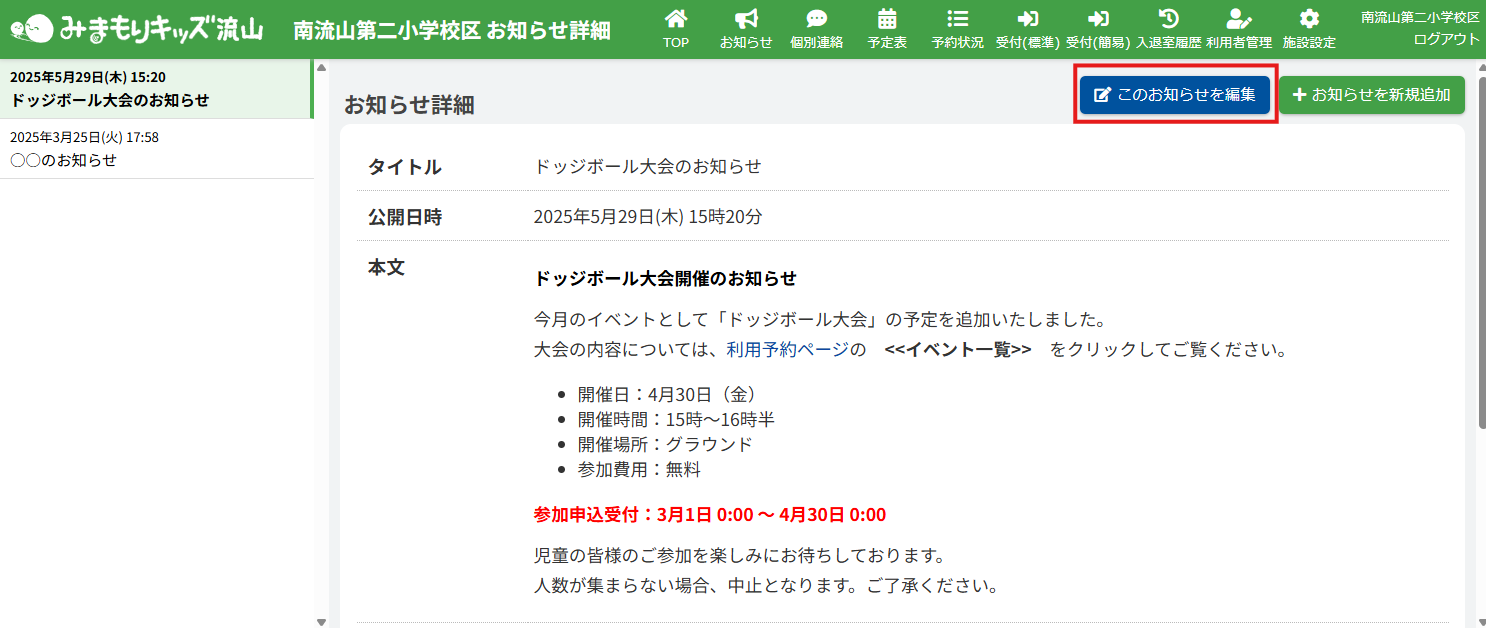Image resolution: width=1486 pixels, height=628 pixels.
Task: Open 予約状況 list icon
Action: [x=957, y=20]
